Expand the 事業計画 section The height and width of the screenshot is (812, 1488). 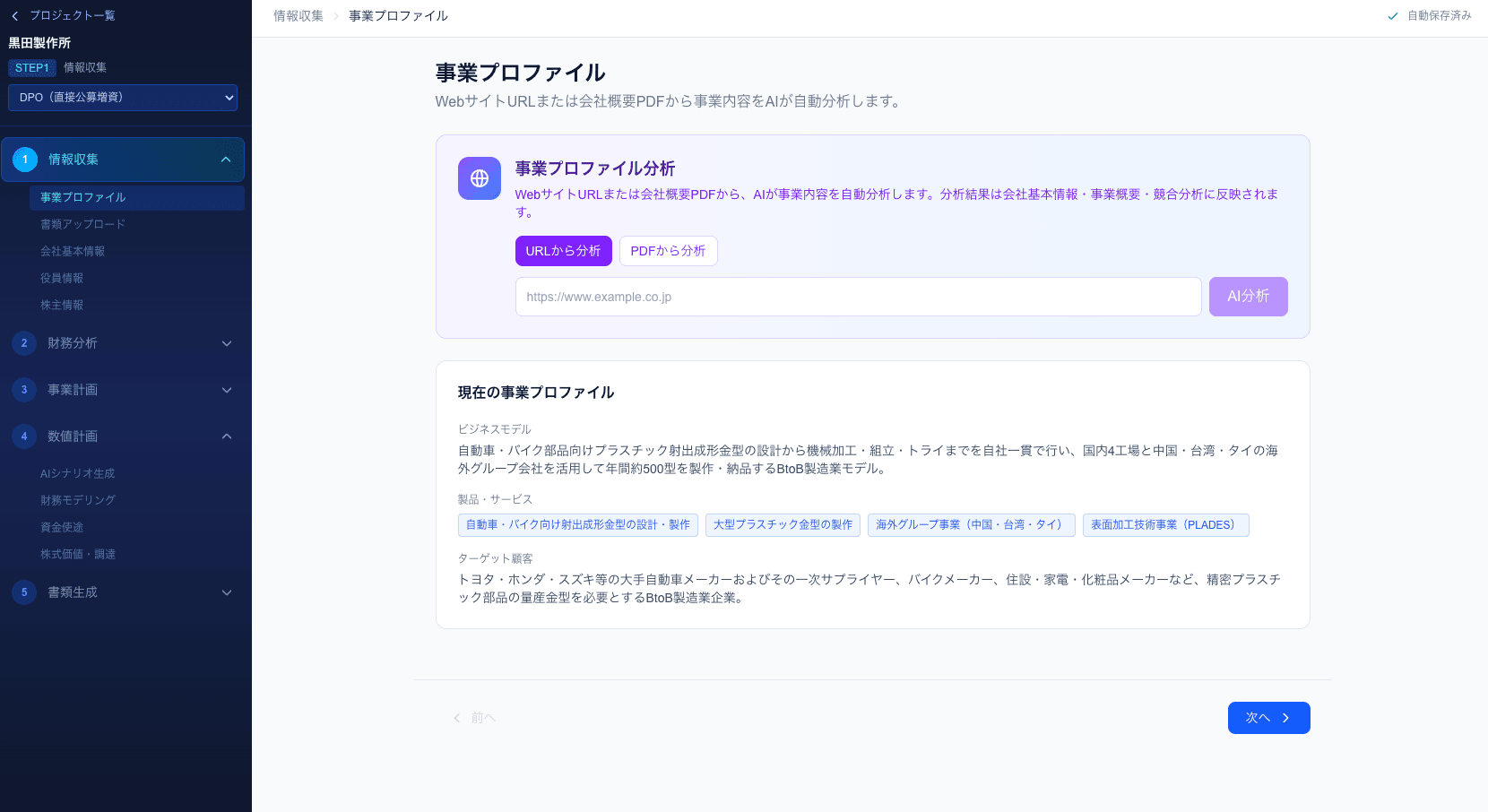point(226,390)
